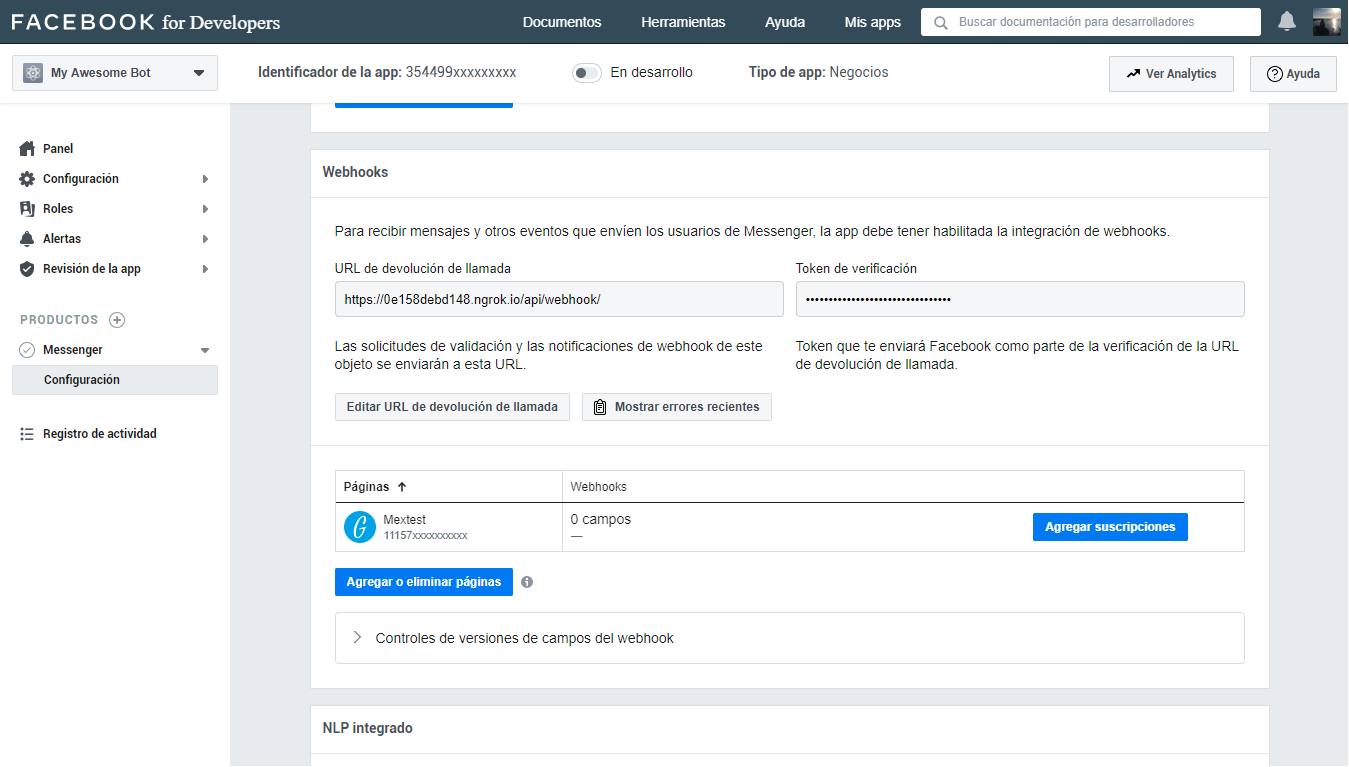
Task: Open the notifications bell
Action: 1287,21
